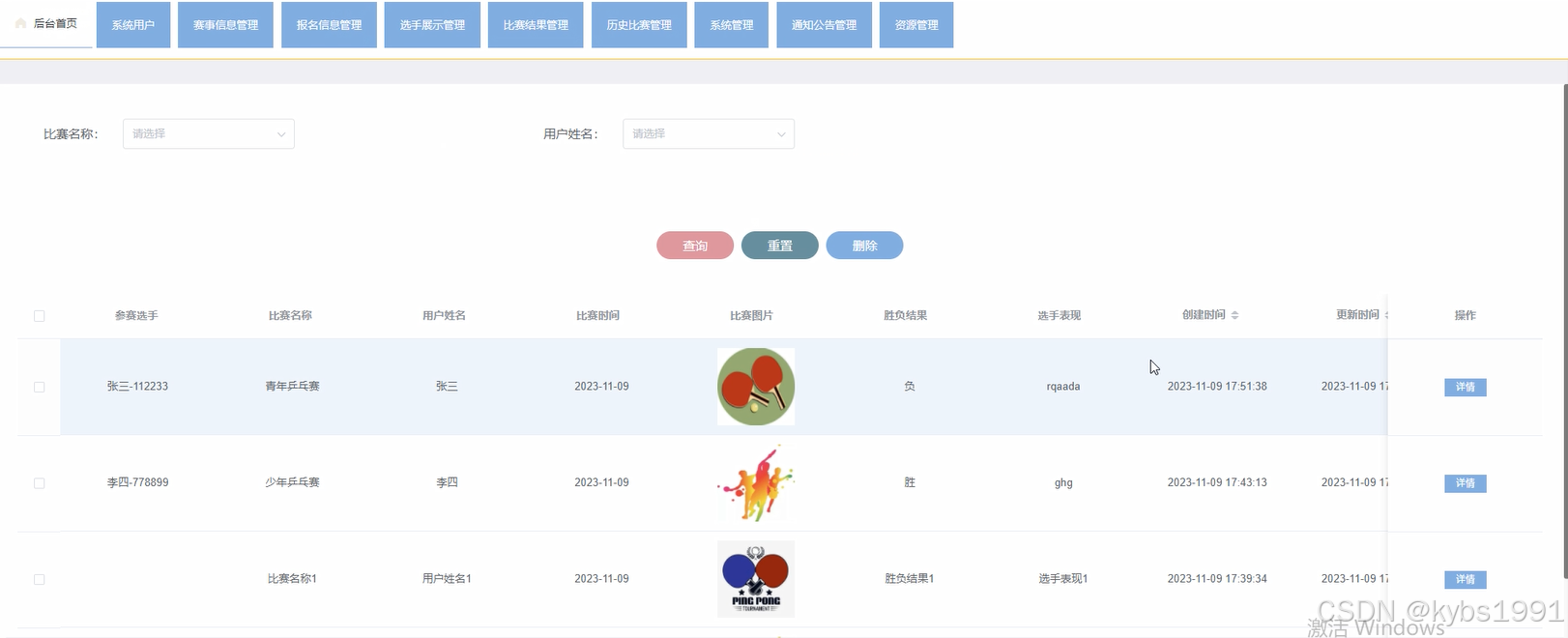The image size is (1568, 638).
Task: Click the ping pong paddles image for 张三
Action: [756, 387]
